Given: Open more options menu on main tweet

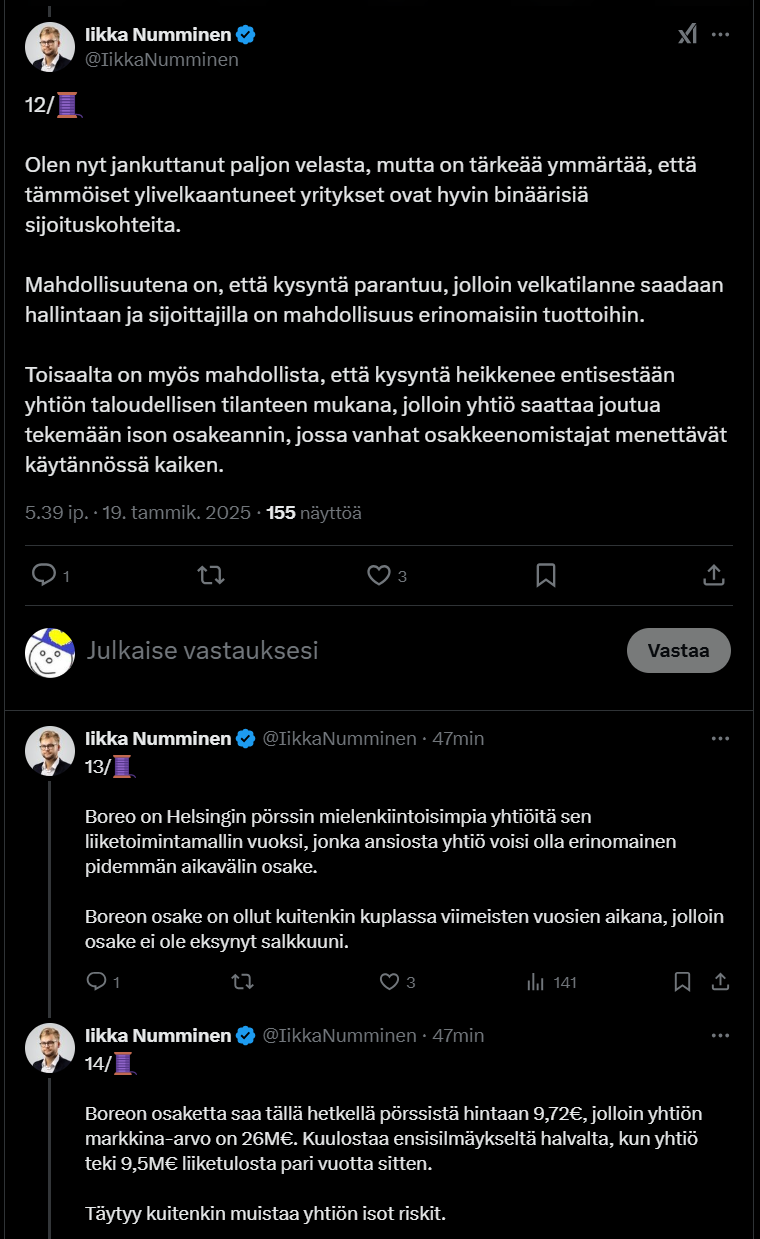Looking at the screenshot, I should [720, 34].
